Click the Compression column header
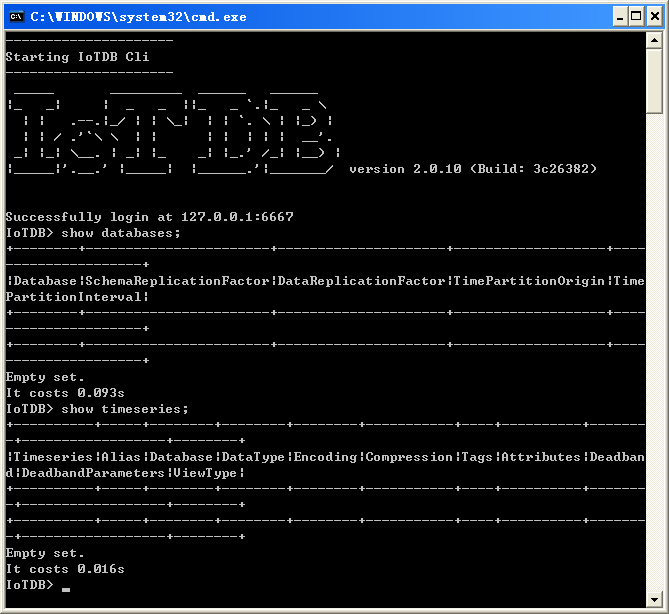This screenshot has width=669, height=614. [x=409, y=457]
